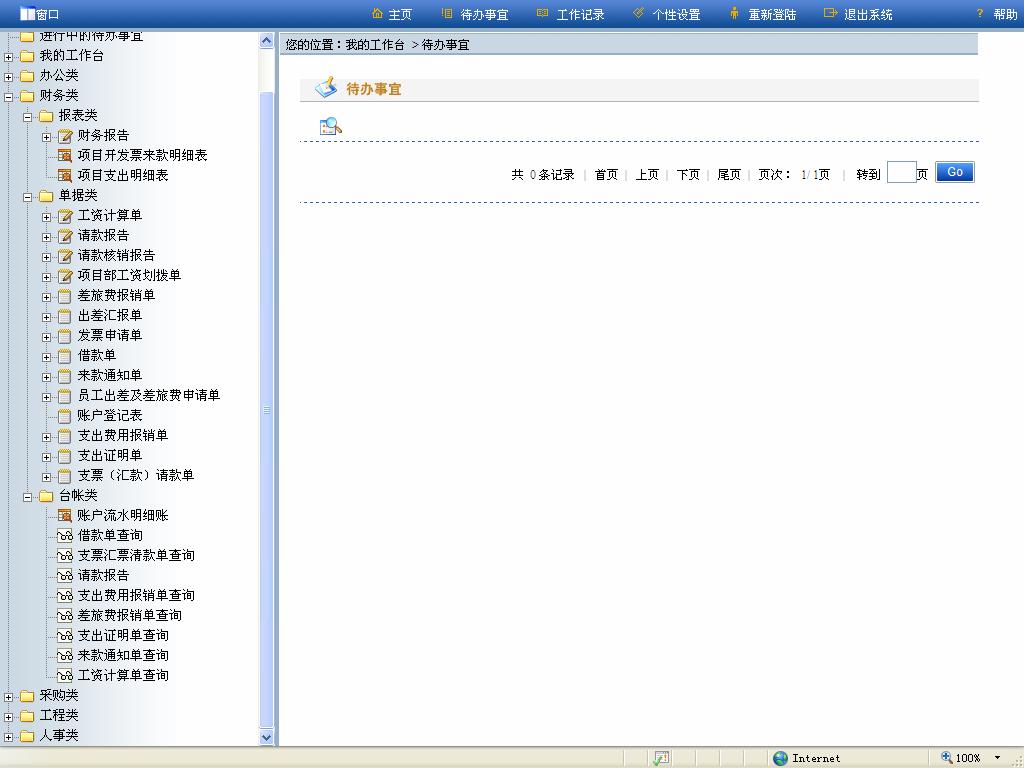Viewport: 1024px width, 768px height.
Task: Click the 帮助 question mark icon
Action: coord(980,14)
